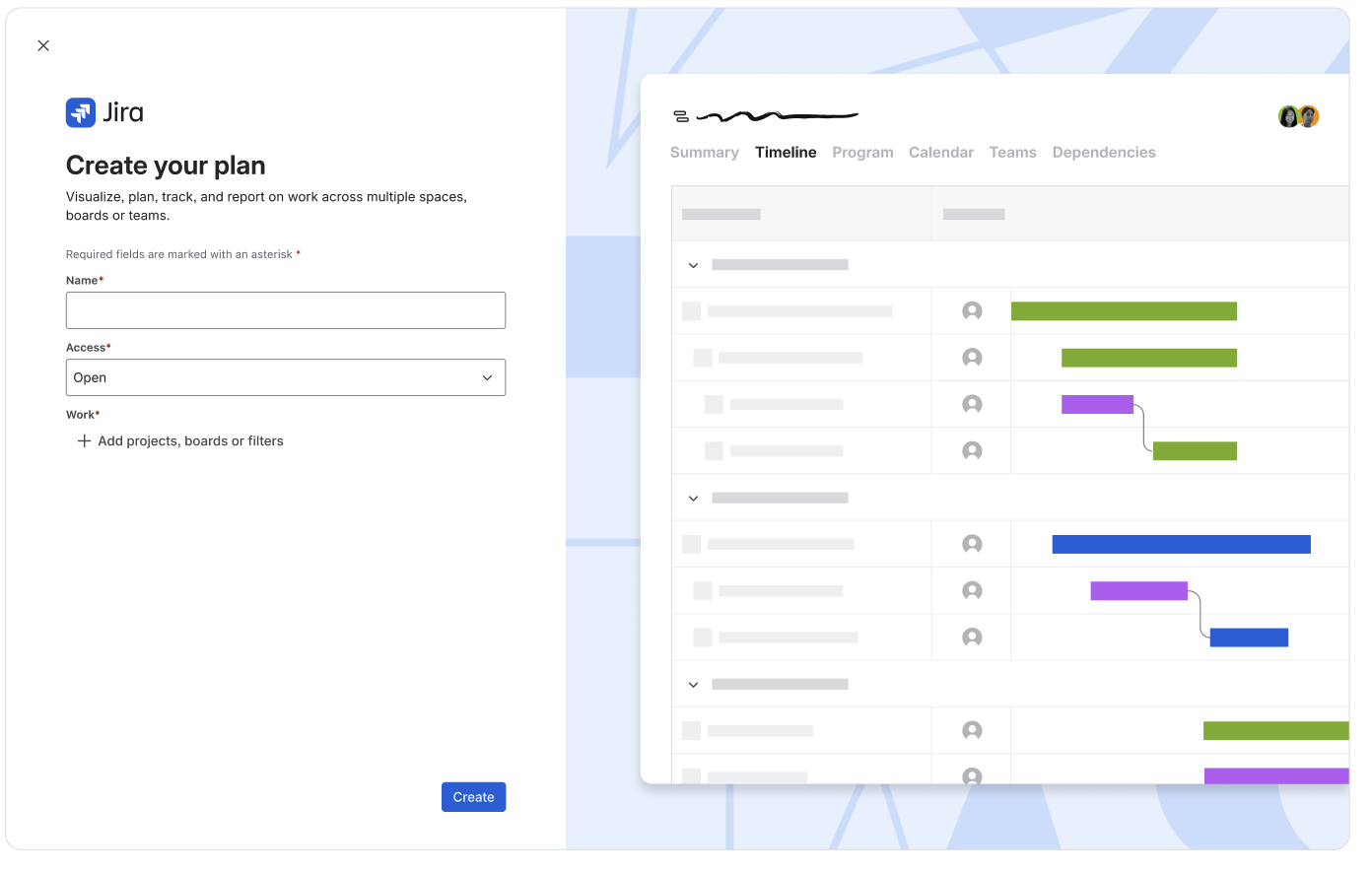The width and height of the screenshot is (1372, 873).
Task: Click the long blue timeline bar
Action: tap(1181, 544)
